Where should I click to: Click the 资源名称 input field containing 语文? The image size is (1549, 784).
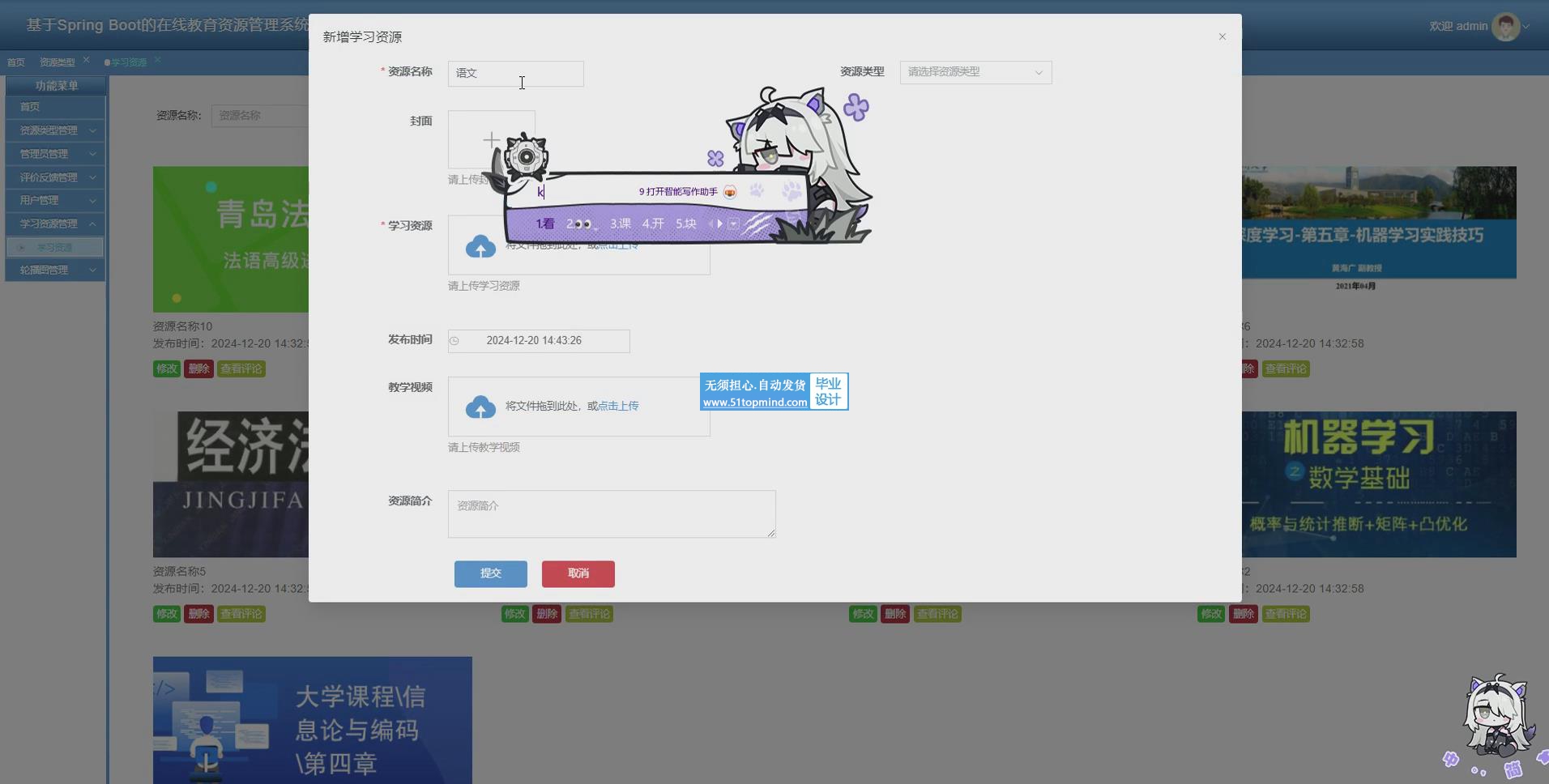tap(515, 74)
